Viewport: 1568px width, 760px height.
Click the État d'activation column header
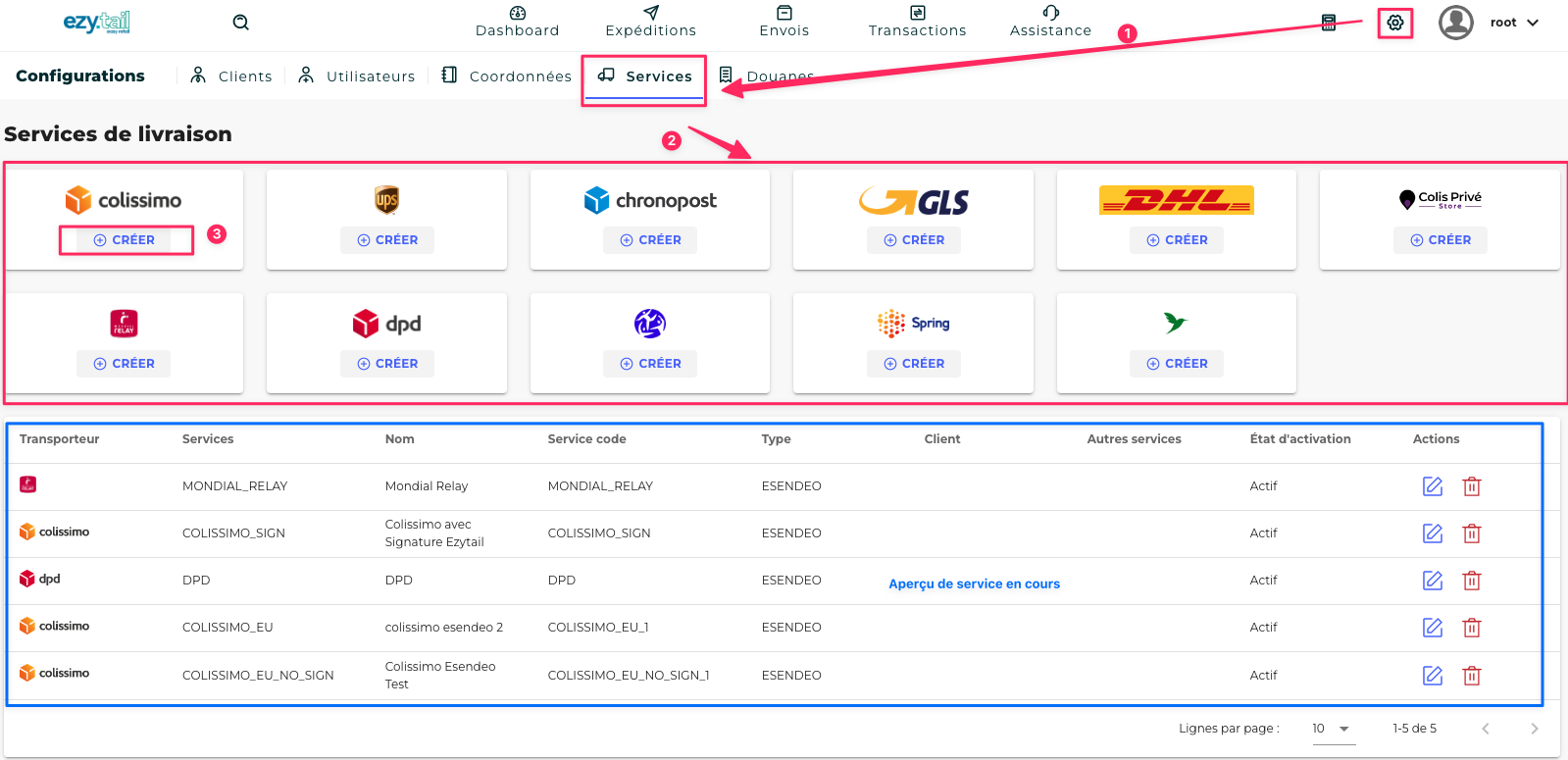tap(1300, 439)
